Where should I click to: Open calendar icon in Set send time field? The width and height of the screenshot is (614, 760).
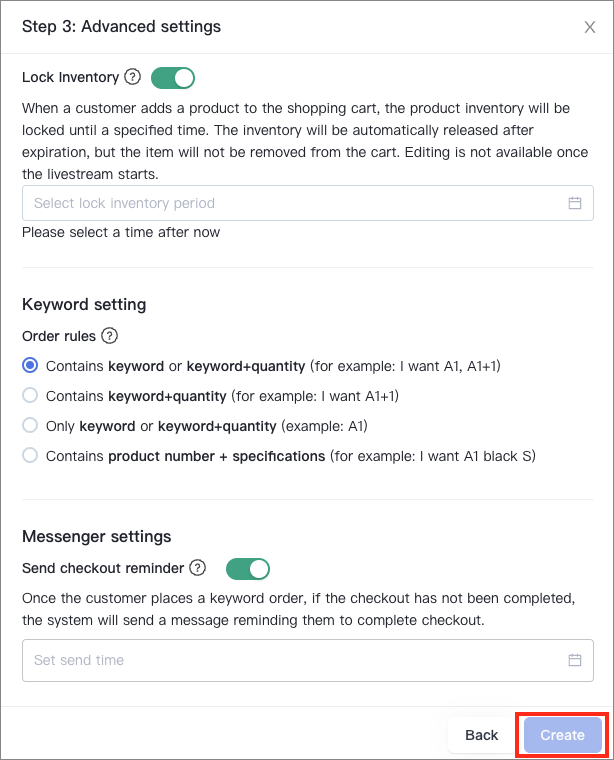575,660
